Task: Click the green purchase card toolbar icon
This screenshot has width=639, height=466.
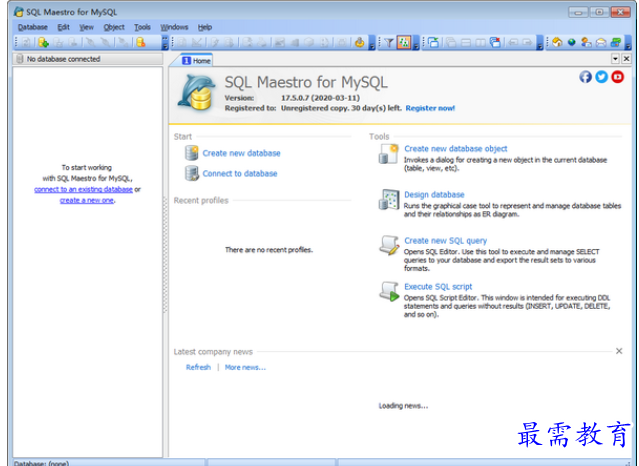Action: pyautogui.click(x=616, y=42)
